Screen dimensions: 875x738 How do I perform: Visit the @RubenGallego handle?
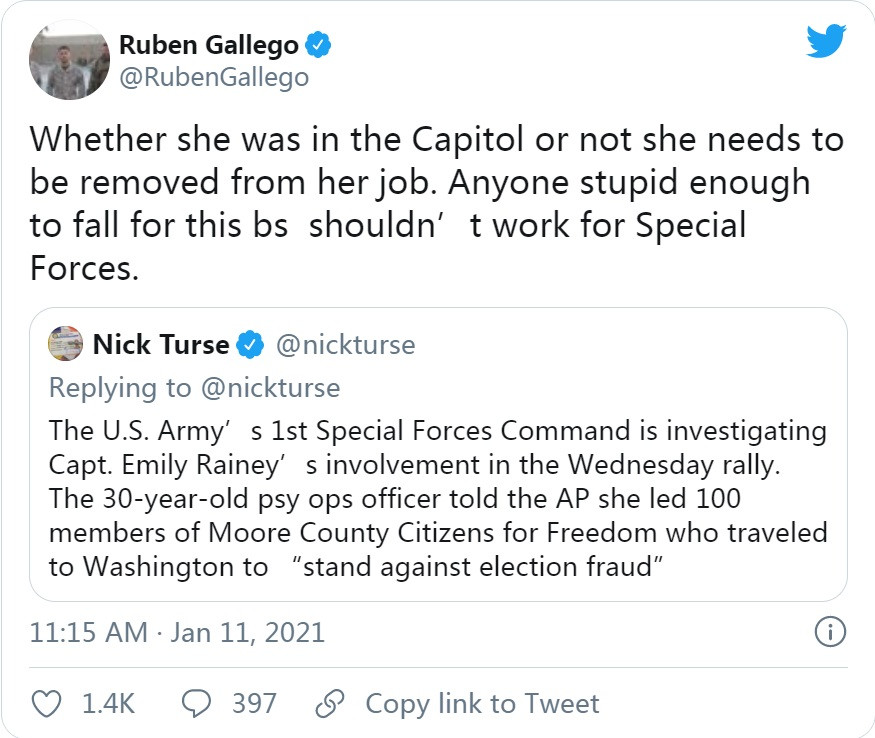214,77
